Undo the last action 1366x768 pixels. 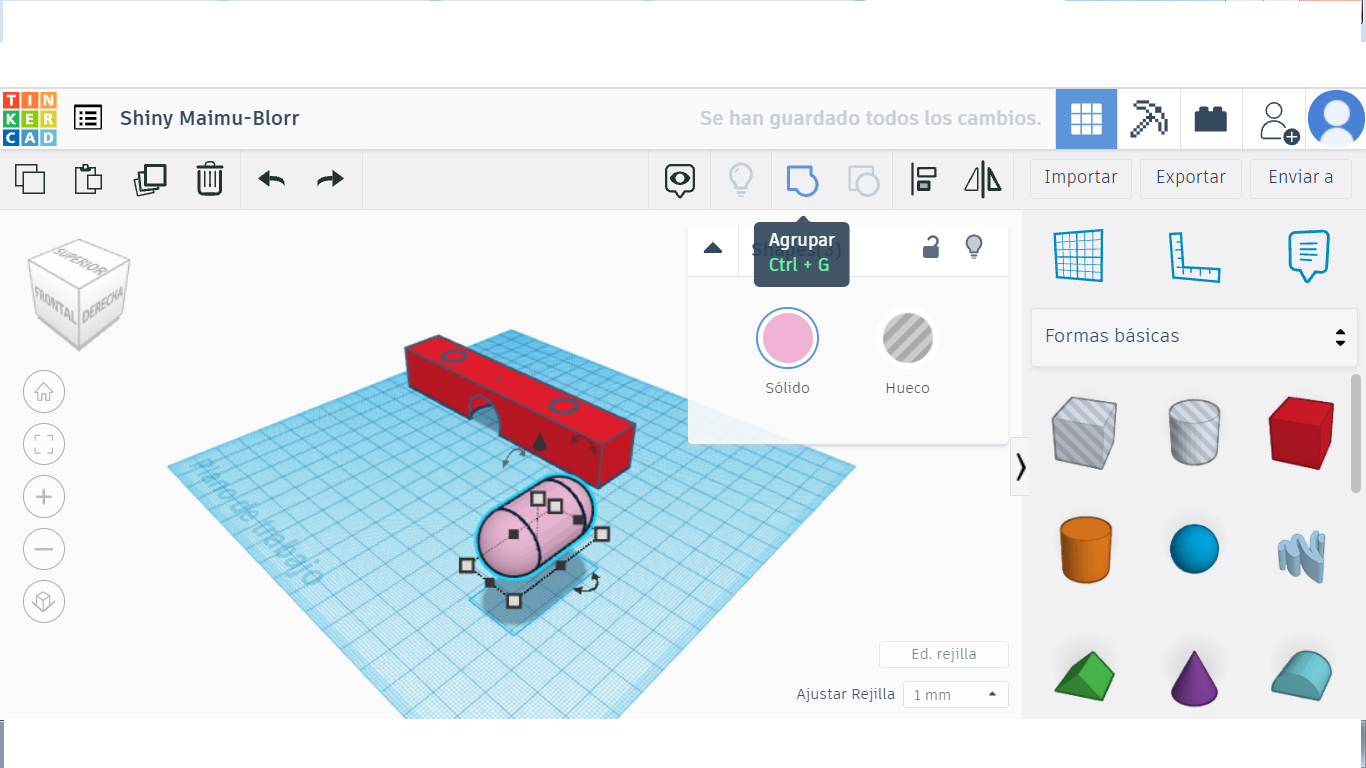click(272, 178)
